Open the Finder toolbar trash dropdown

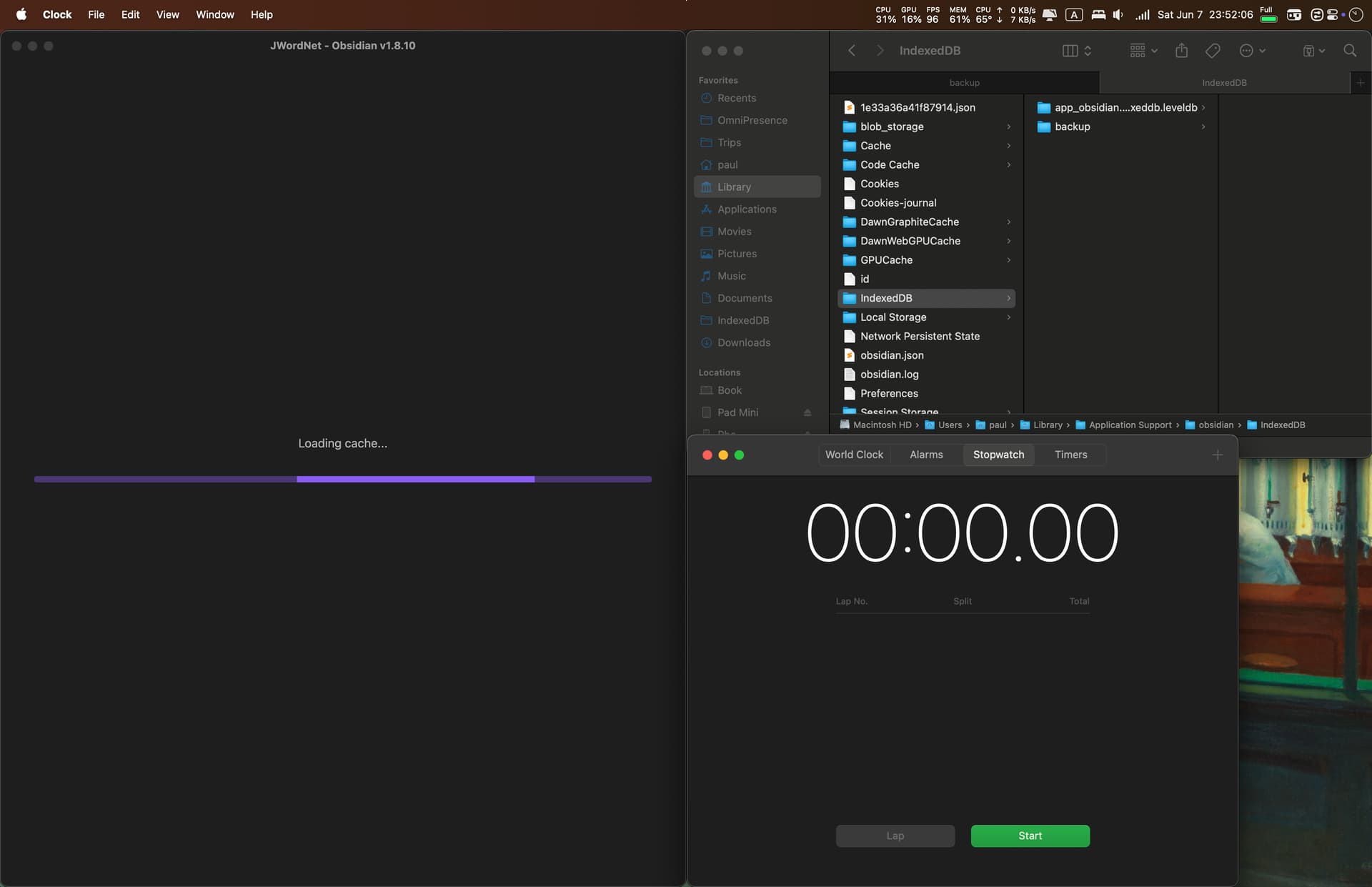click(1313, 51)
